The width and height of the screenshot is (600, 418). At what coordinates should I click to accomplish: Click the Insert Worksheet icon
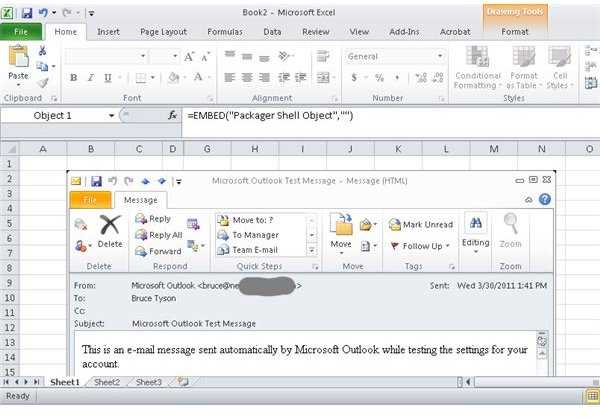(183, 382)
